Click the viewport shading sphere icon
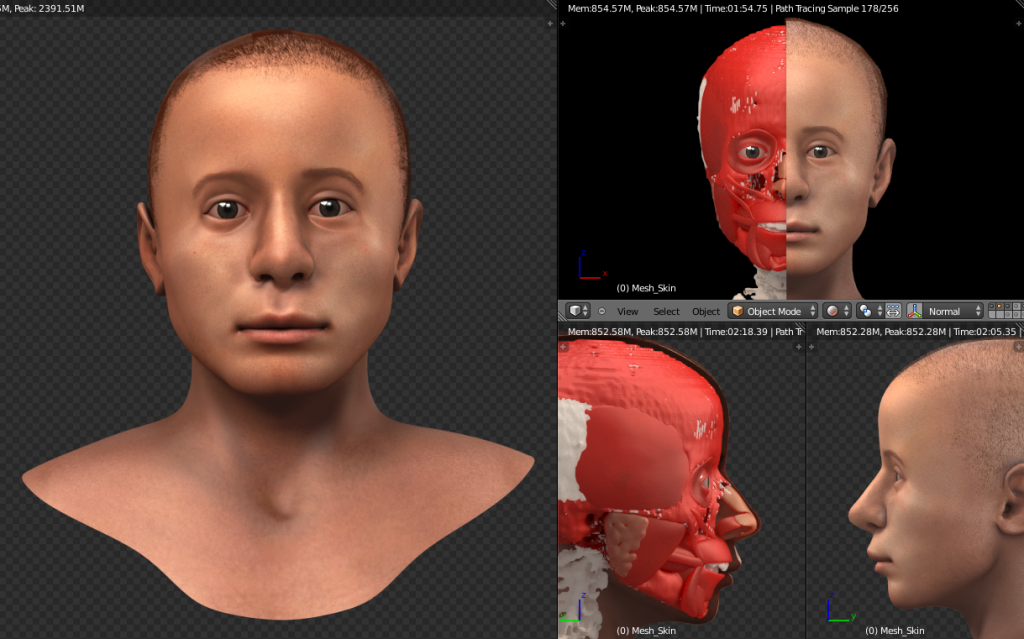The width and height of the screenshot is (1024, 639). 832,311
